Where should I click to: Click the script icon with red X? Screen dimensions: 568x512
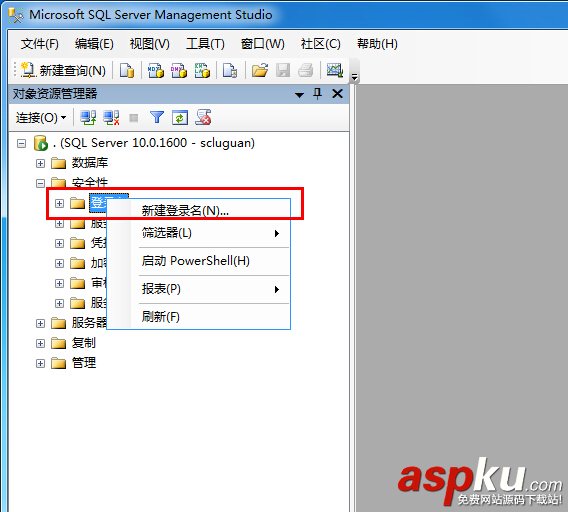click(x=203, y=117)
